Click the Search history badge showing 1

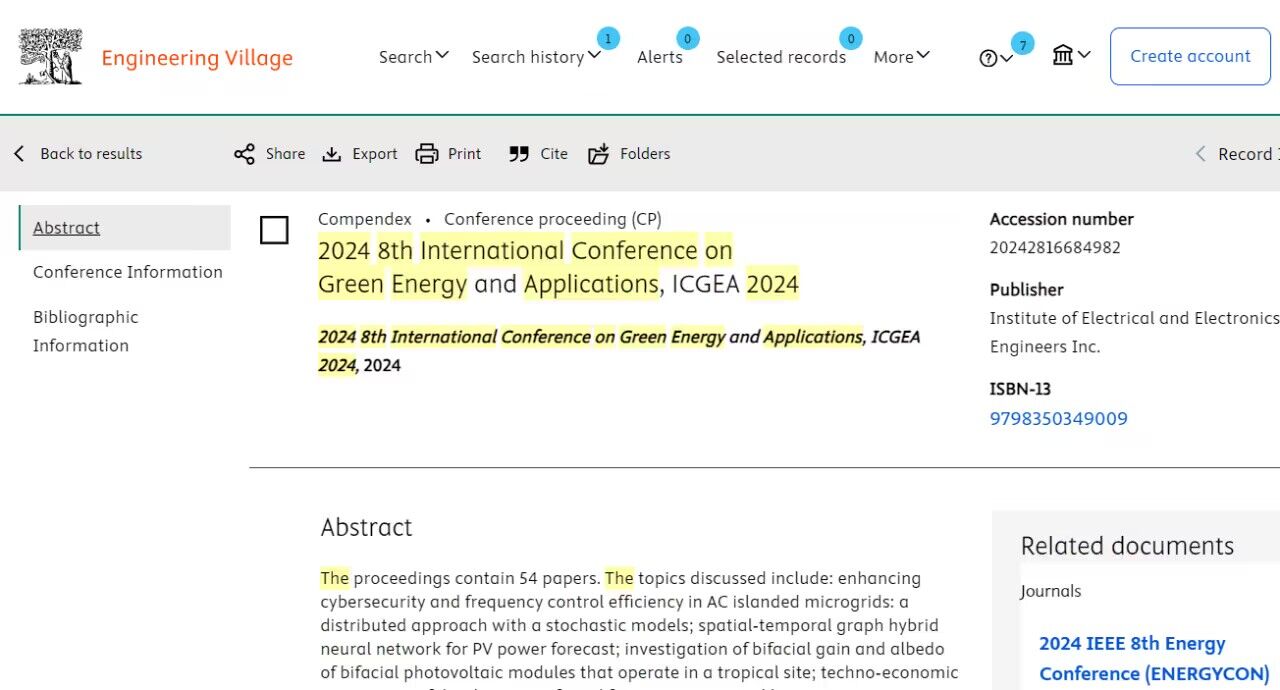click(608, 39)
